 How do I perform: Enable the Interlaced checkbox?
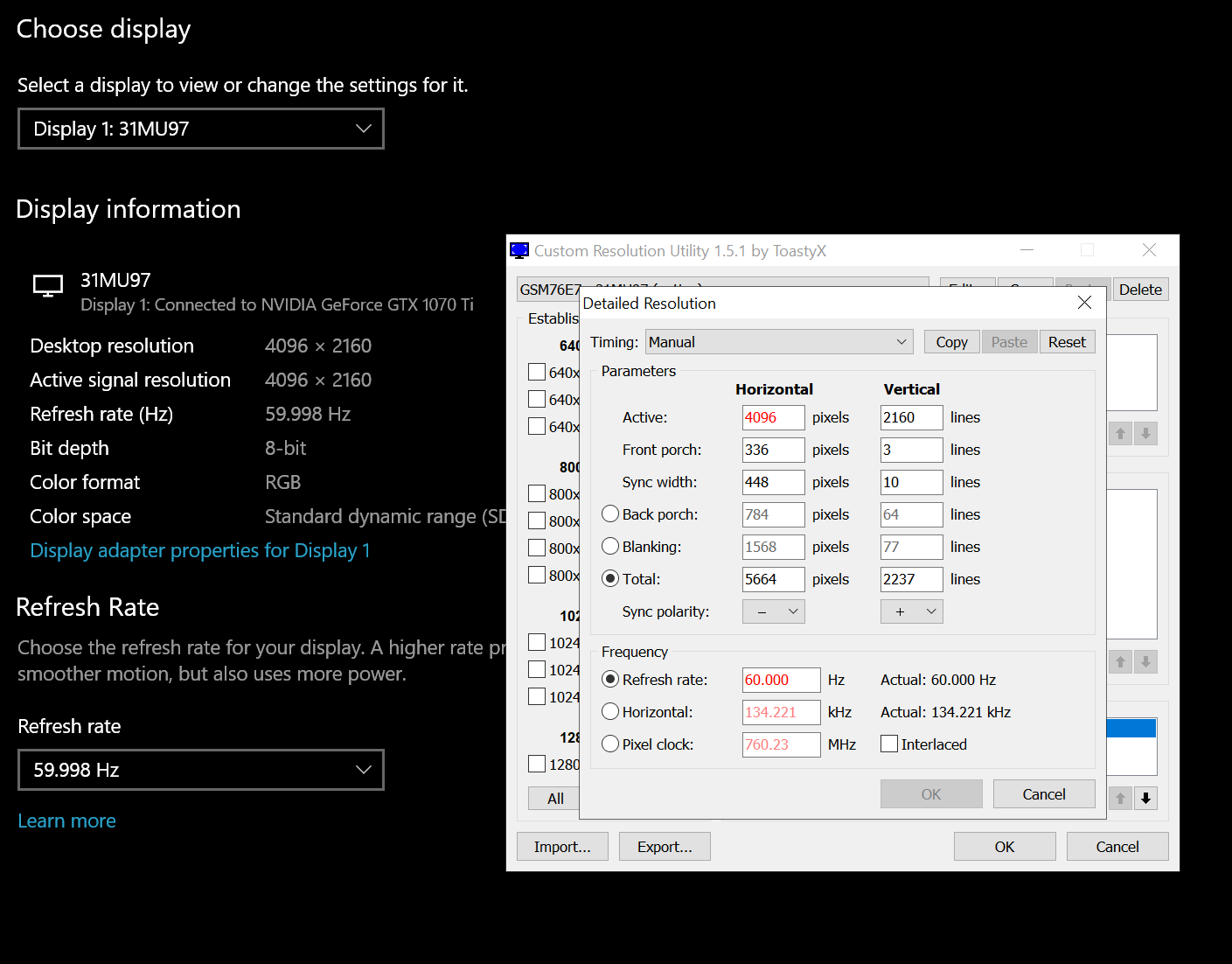click(x=889, y=744)
